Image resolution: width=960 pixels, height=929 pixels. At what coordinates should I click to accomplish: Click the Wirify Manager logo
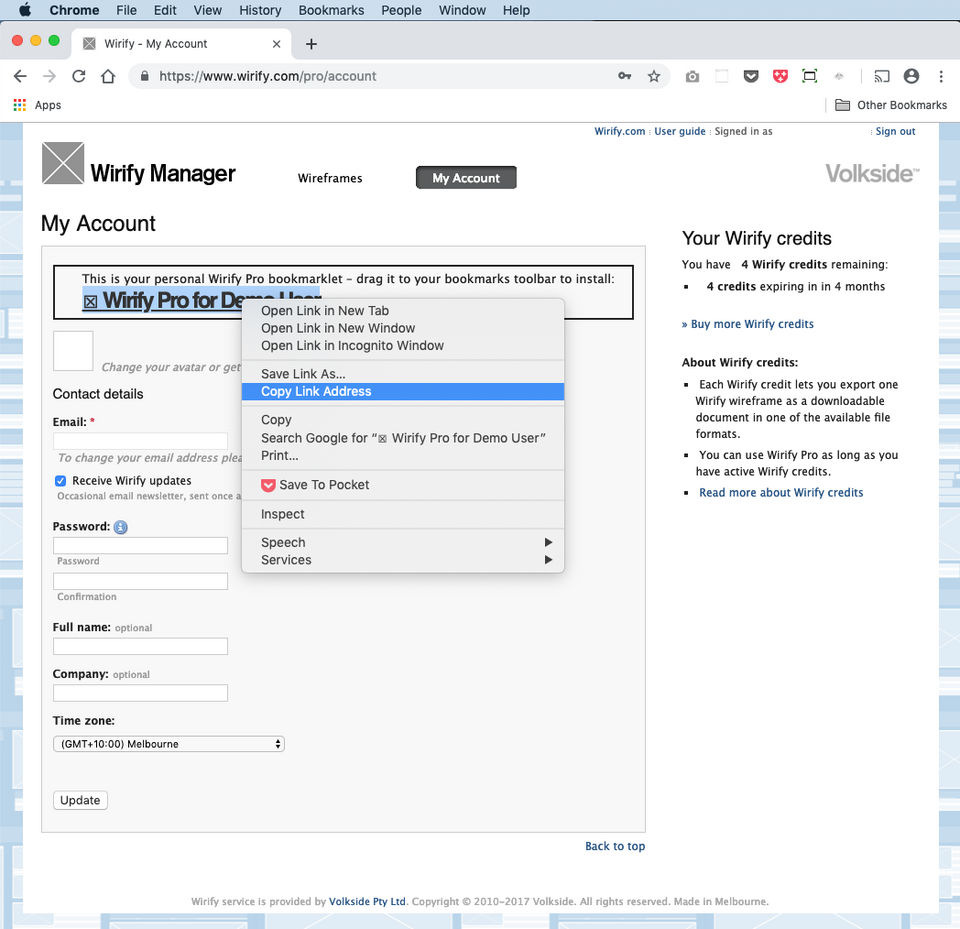[139, 164]
